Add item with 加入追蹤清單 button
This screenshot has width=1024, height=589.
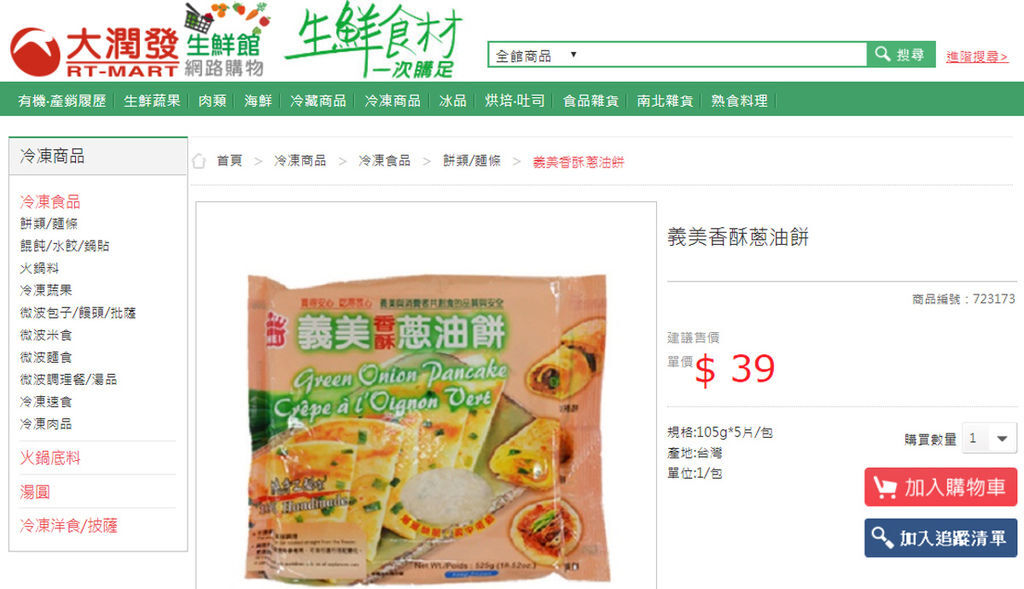coord(940,538)
